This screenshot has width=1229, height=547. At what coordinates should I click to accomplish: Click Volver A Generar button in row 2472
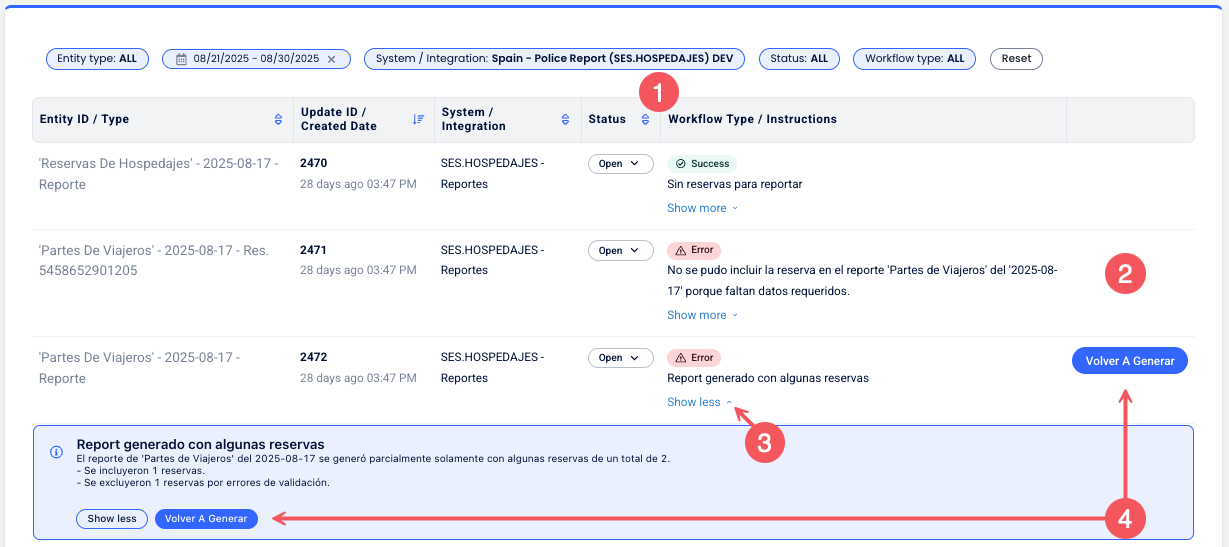[x=1129, y=361]
